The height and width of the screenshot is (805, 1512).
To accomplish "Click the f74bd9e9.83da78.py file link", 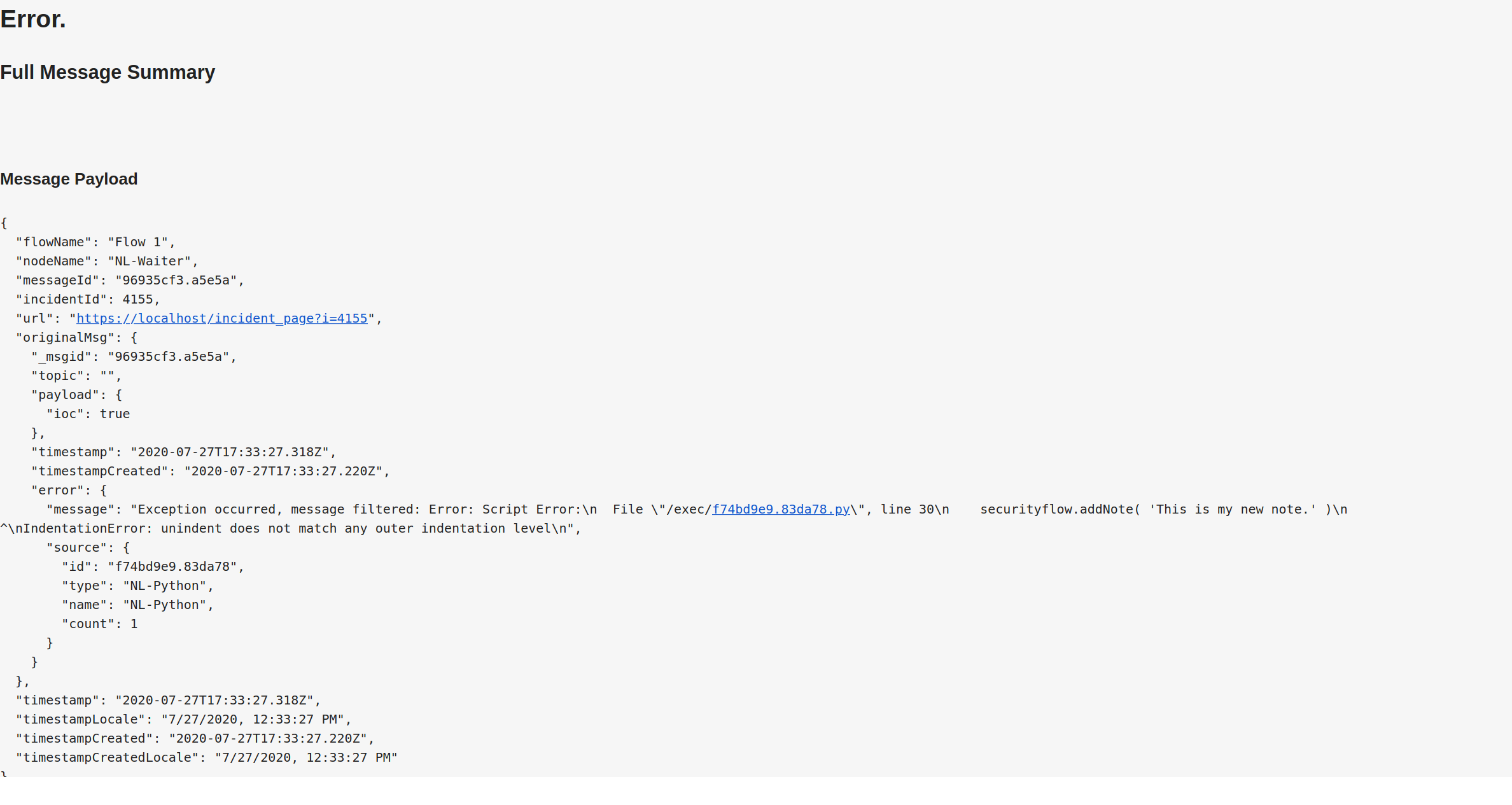I will point(780,509).
